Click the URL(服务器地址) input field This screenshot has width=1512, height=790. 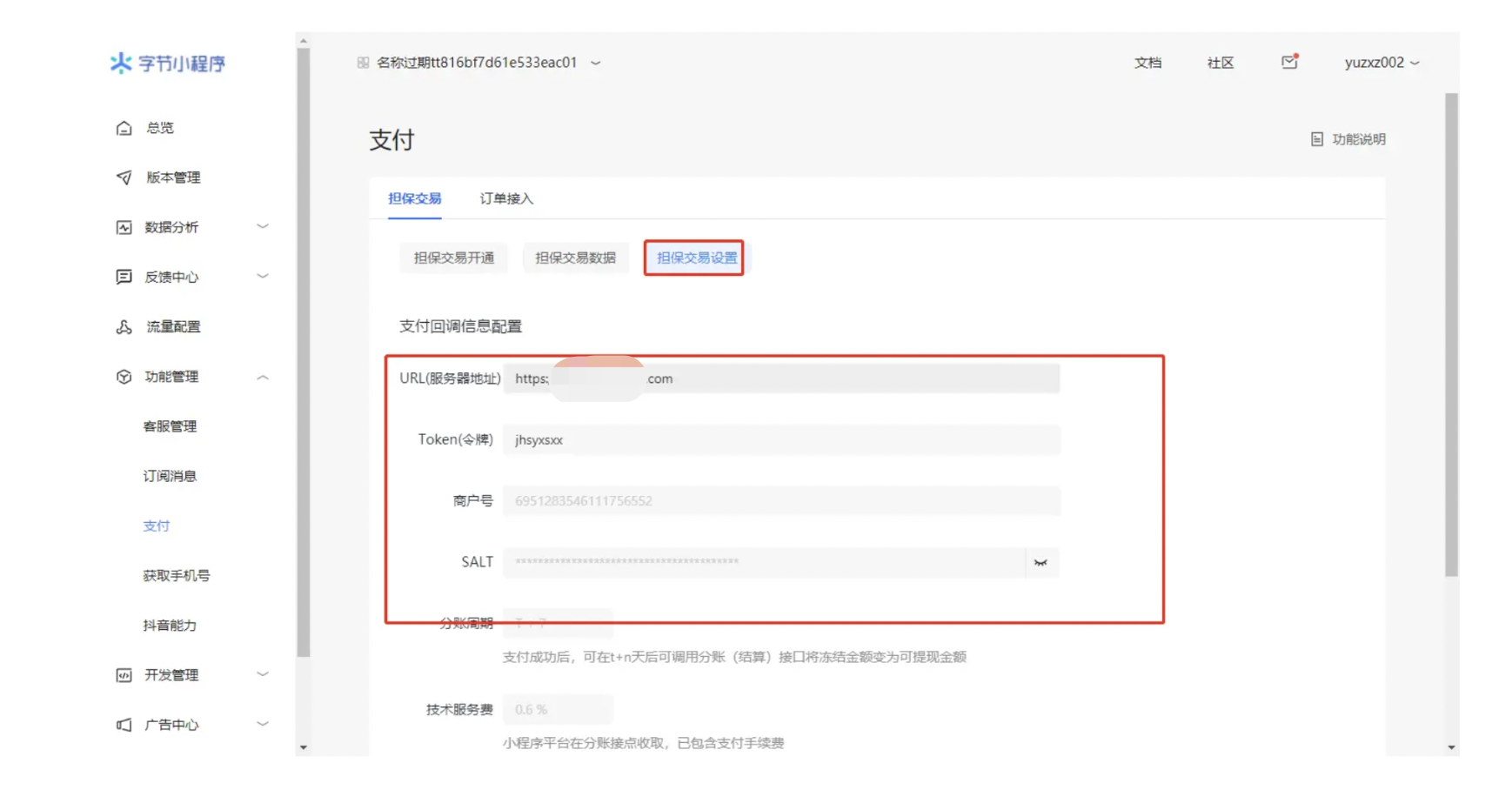click(x=781, y=378)
